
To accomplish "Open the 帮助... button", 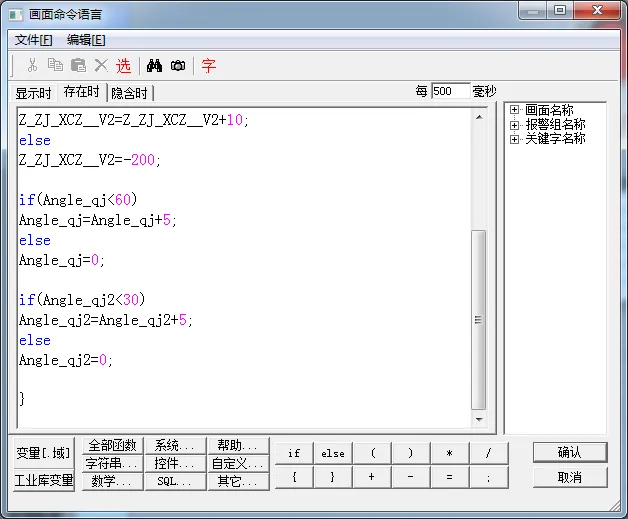I will (238, 445).
